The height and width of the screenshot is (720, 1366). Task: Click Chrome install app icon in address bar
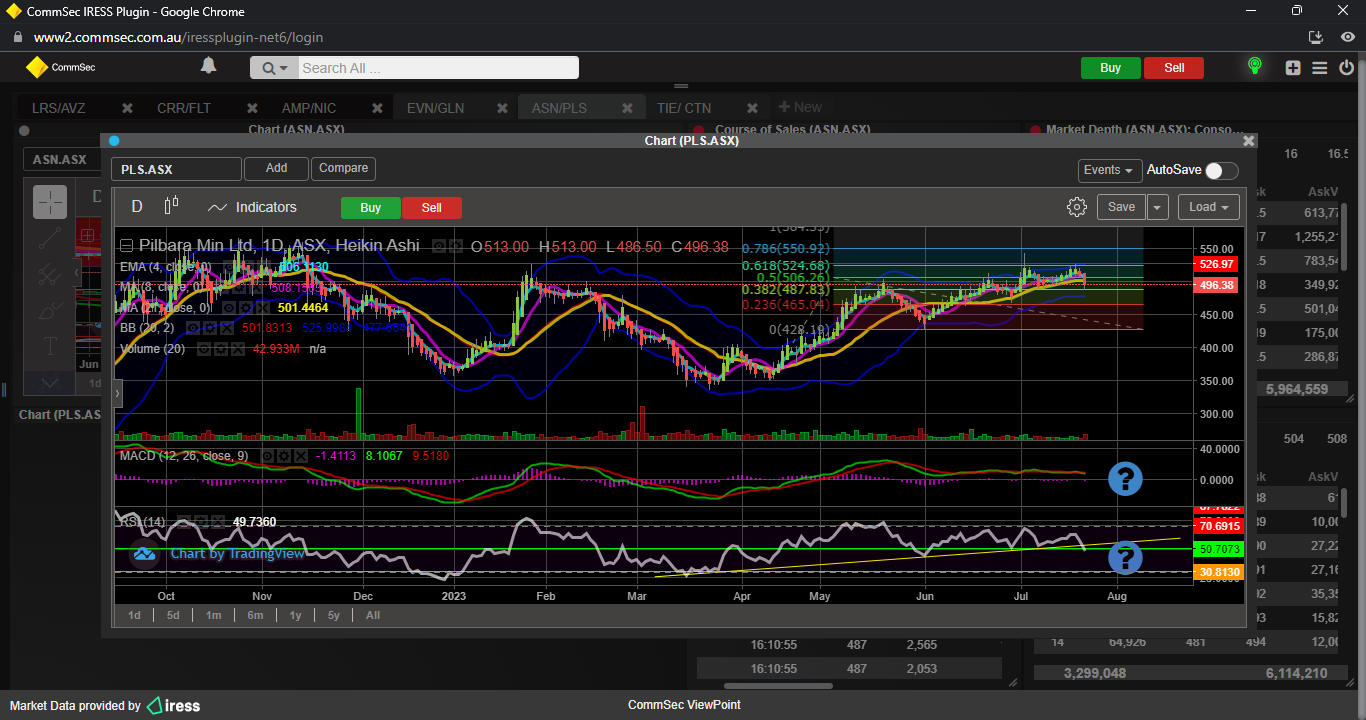[1316, 37]
